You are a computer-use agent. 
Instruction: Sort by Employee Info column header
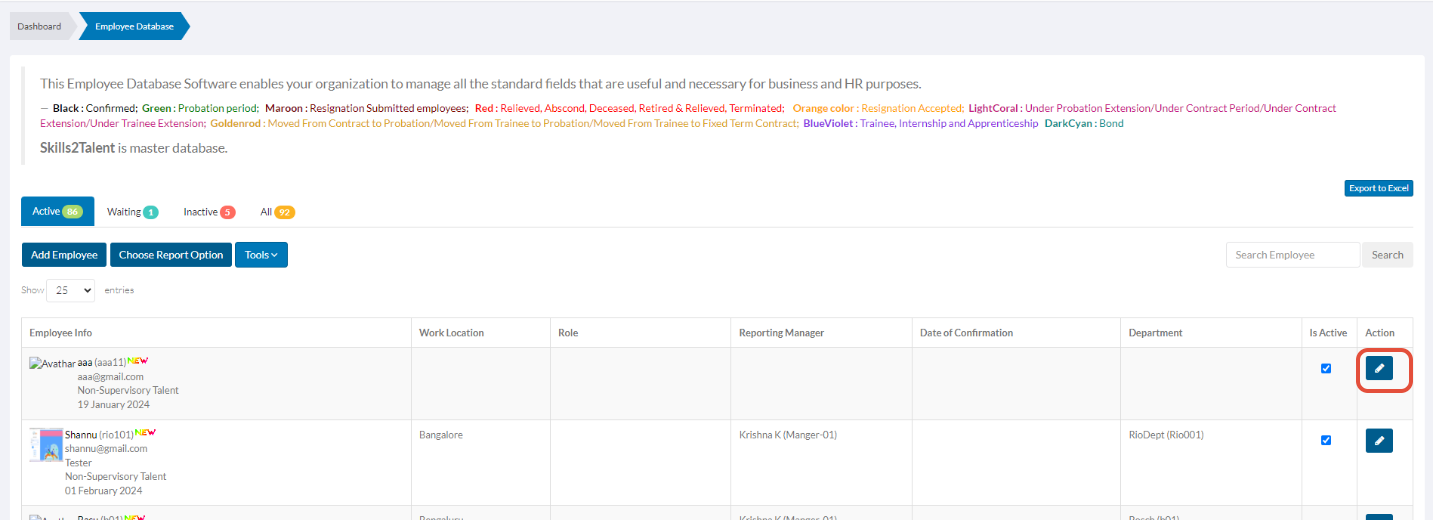pyautogui.click(x=216, y=333)
